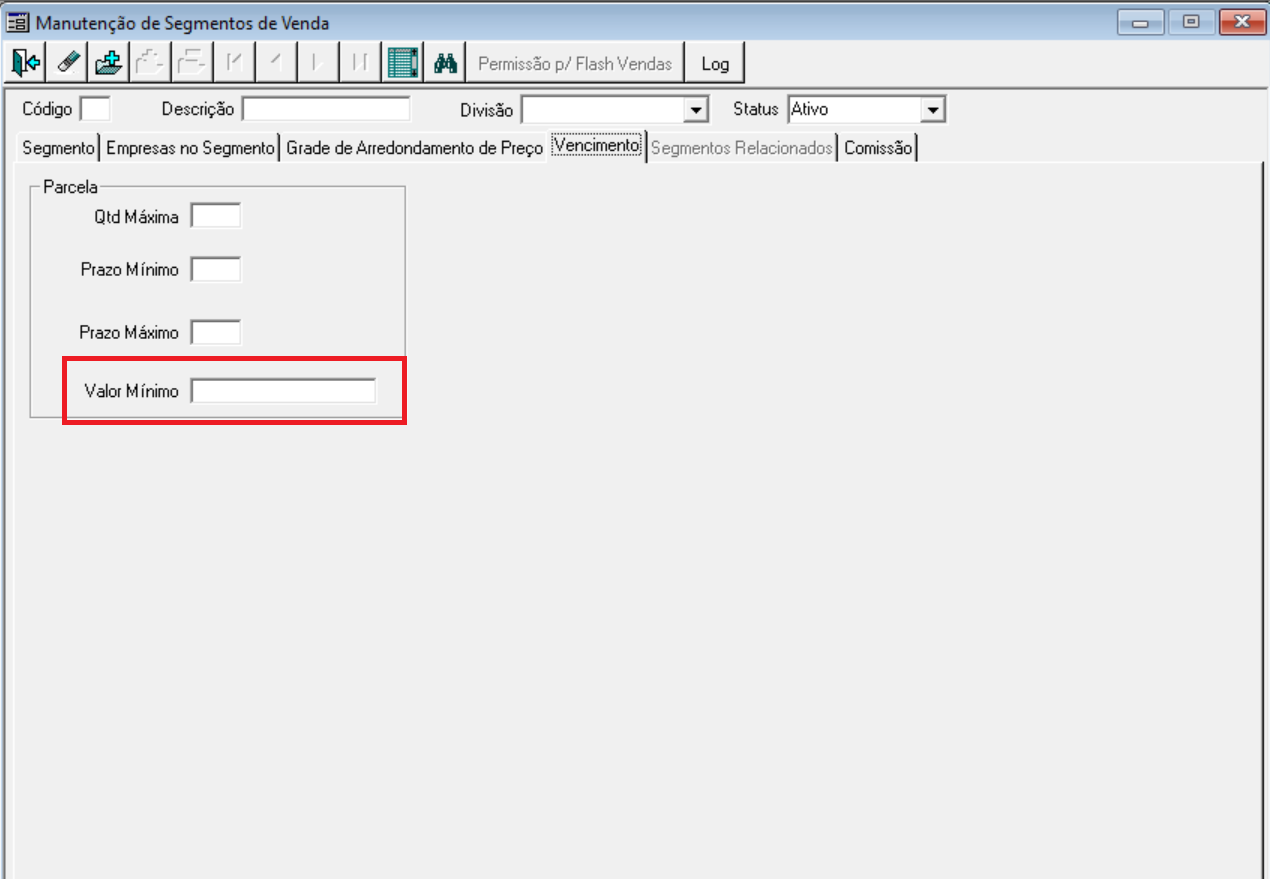Go to first record arrow icon
Viewport: 1270px width, 879px height.
234,63
